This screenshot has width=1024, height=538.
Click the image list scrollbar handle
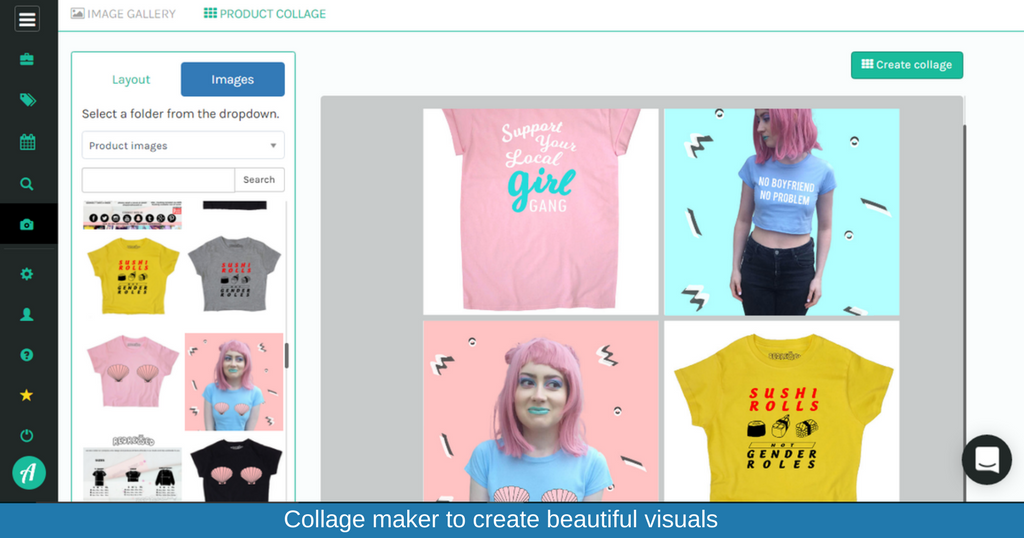(x=286, y=356)
